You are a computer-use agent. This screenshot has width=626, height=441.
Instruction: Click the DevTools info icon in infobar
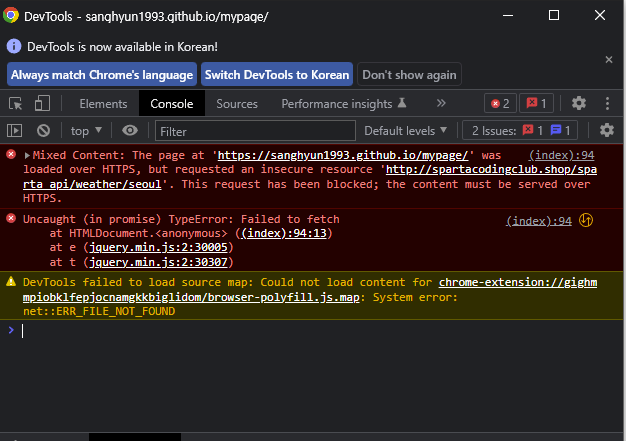point(14,46)
